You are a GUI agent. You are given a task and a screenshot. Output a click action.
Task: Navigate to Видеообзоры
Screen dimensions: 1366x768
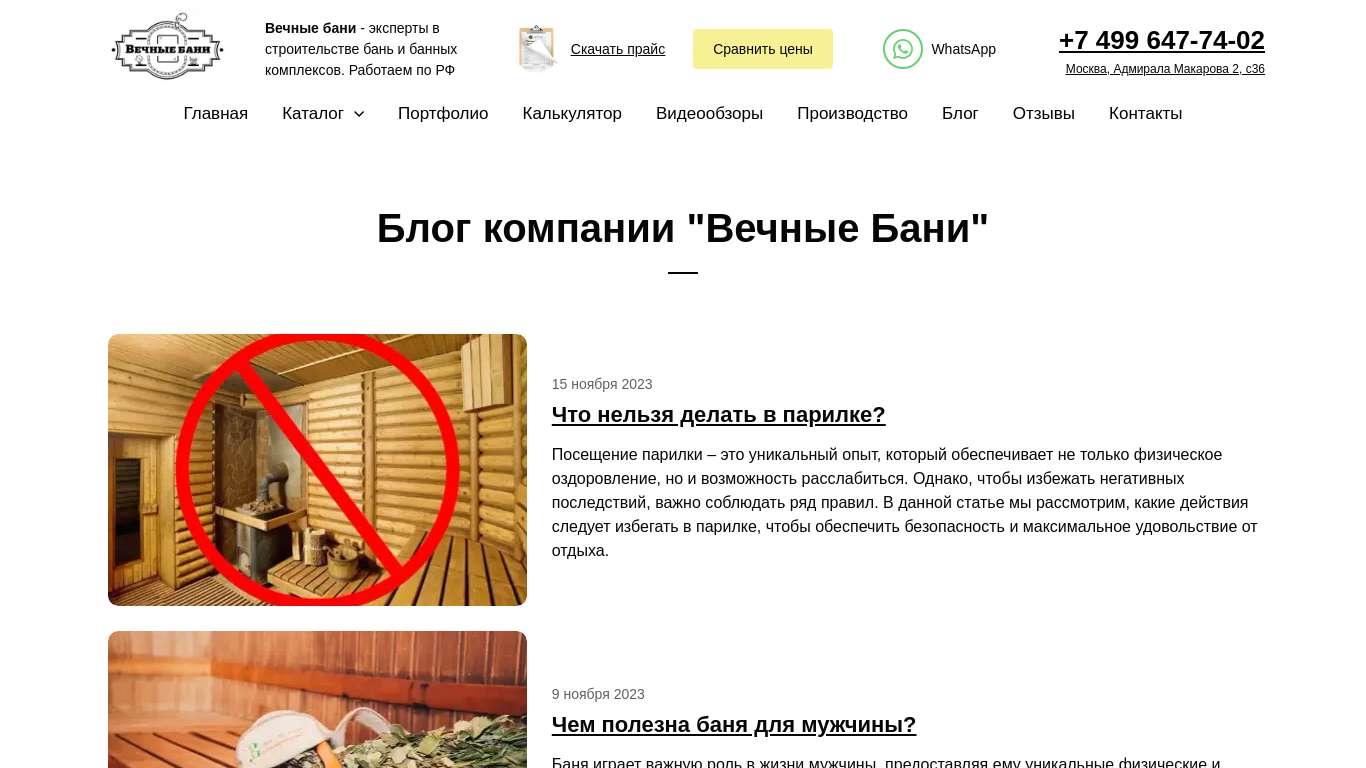coord(709,114)
